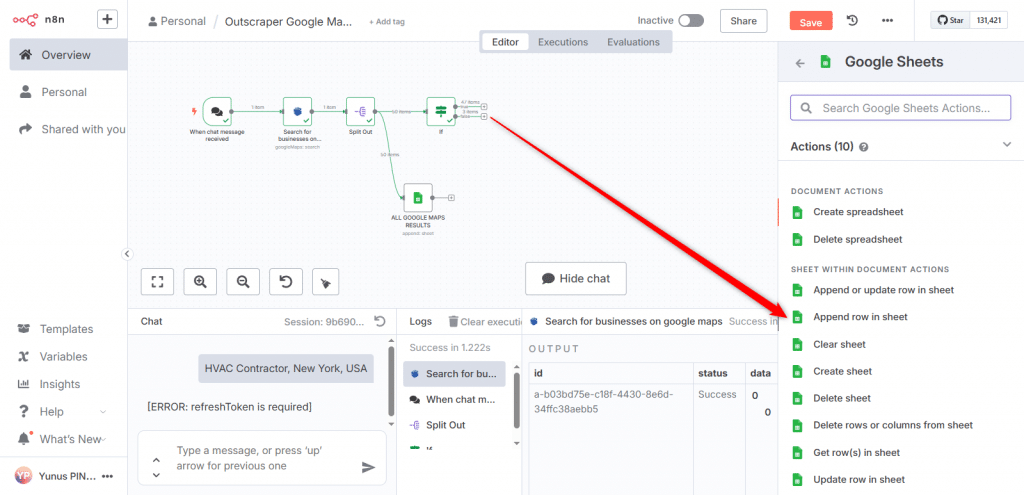
Task: Open Overview in the sidebar
Action: point(69,55)
